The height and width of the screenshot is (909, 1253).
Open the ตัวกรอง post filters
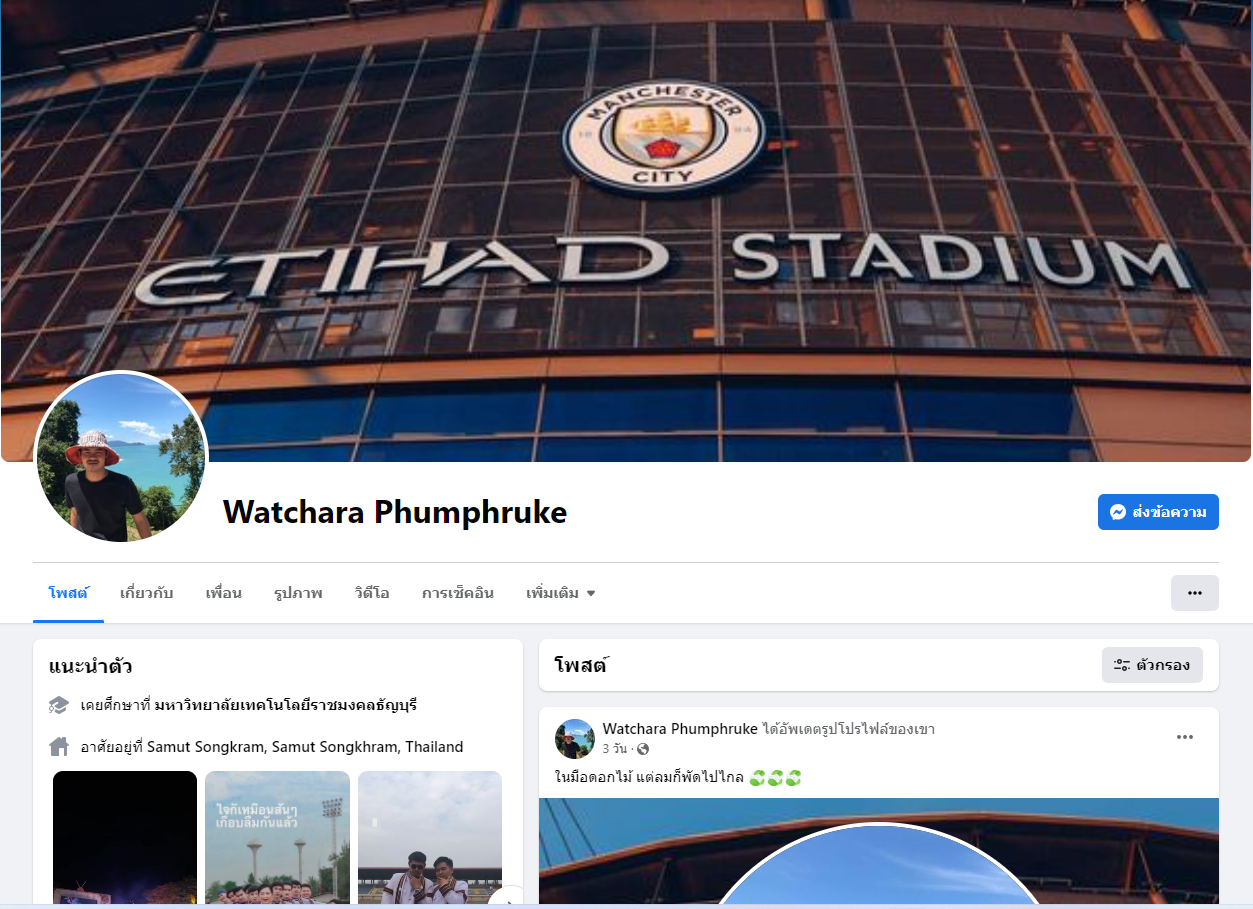click(x=1152, y=665)
